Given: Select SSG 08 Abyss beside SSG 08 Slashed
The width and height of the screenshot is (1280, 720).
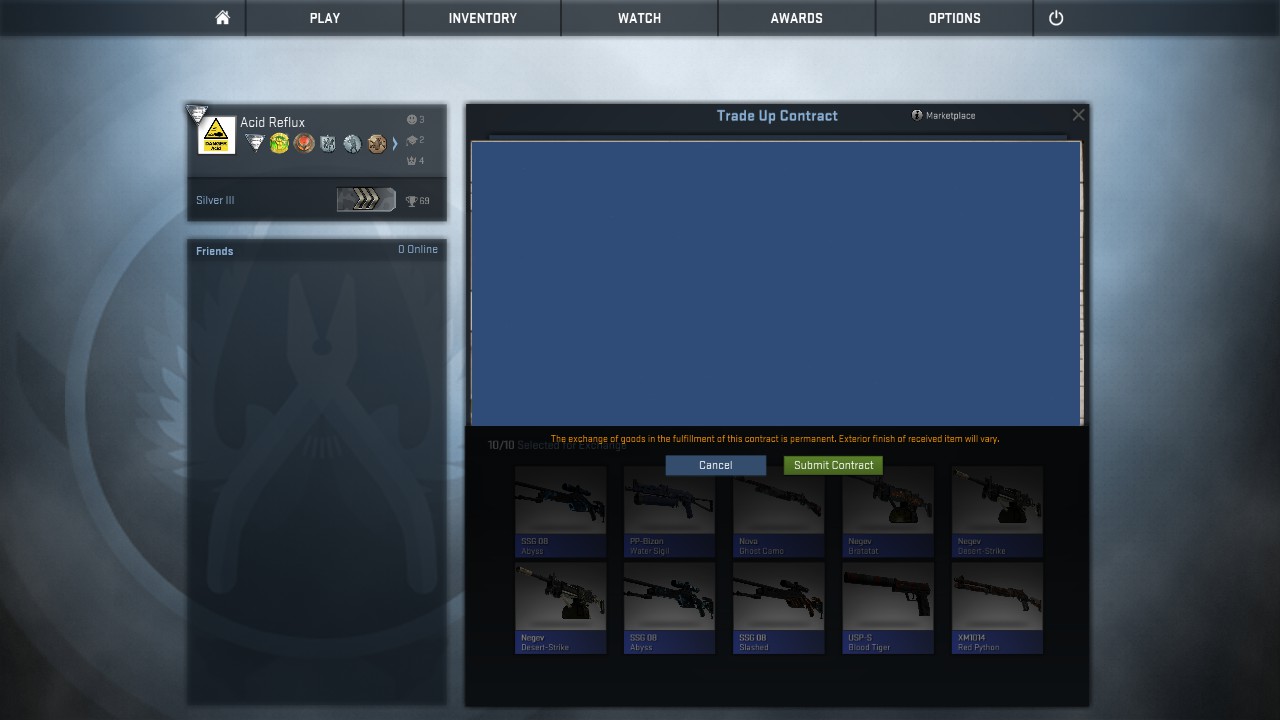Looking at the screenshot, I should (669, 608).
